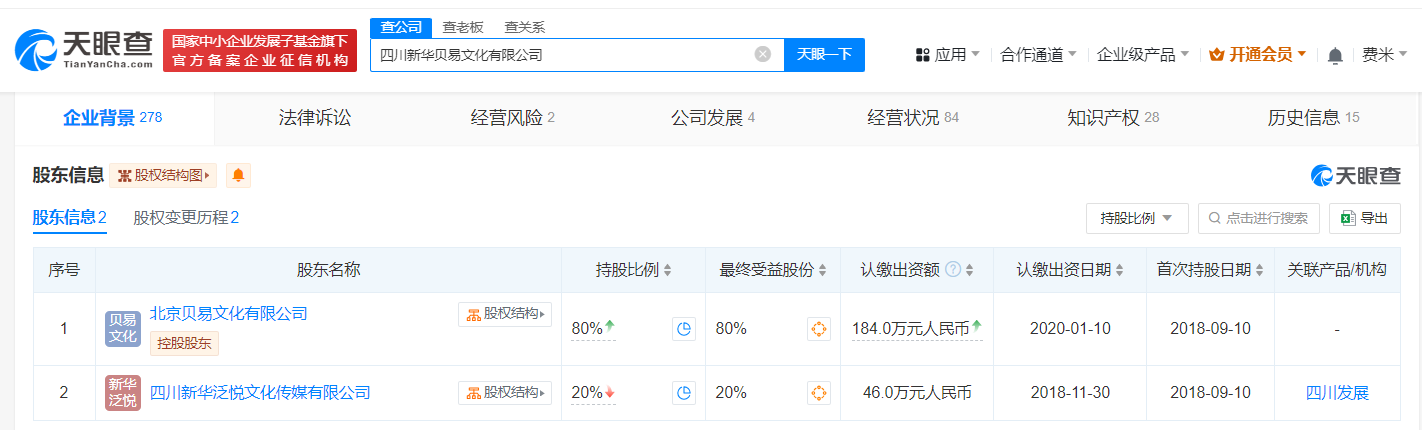Image resolution: width=1422 pixels, height=430 pixels.
Task: Click target icon for 80% beneficial shares
Action: tap(819, 329)
